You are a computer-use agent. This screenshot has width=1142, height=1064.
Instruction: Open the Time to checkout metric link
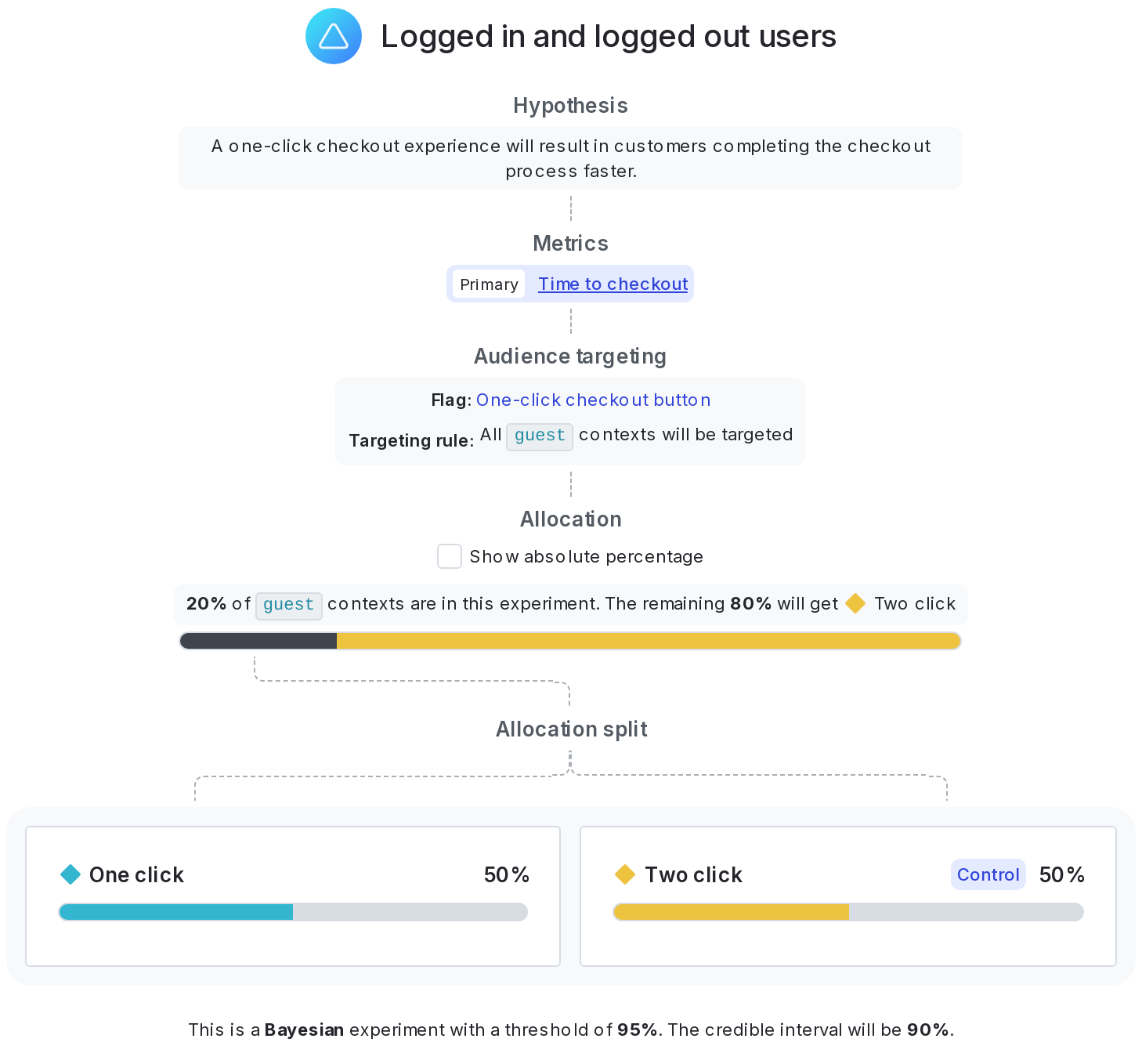pos(613,284)
